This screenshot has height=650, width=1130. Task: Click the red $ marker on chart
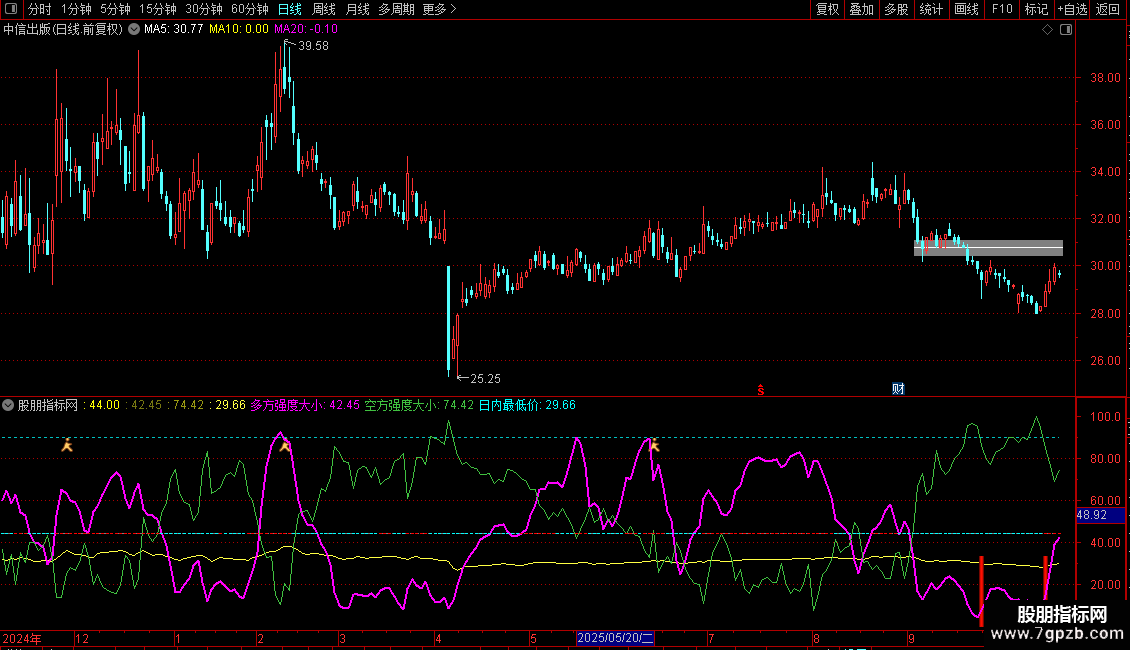[x=760, y=389]
